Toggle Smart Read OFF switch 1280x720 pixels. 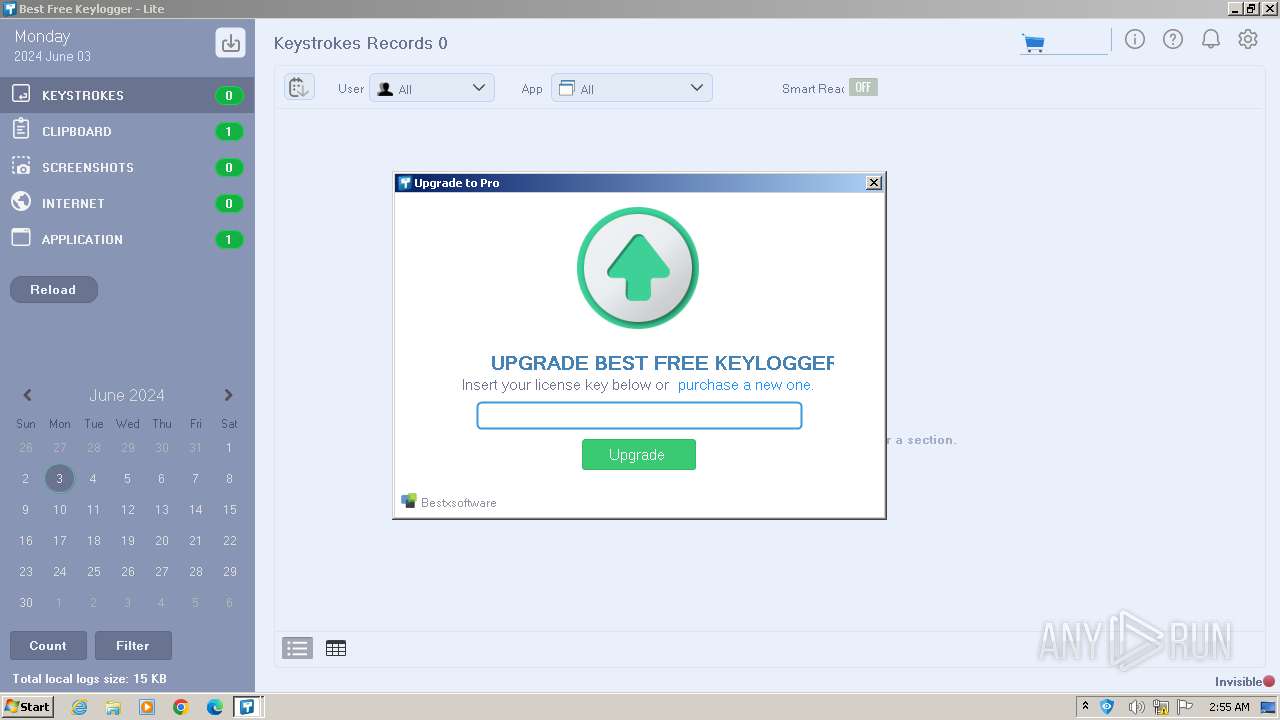click(863, 87)
